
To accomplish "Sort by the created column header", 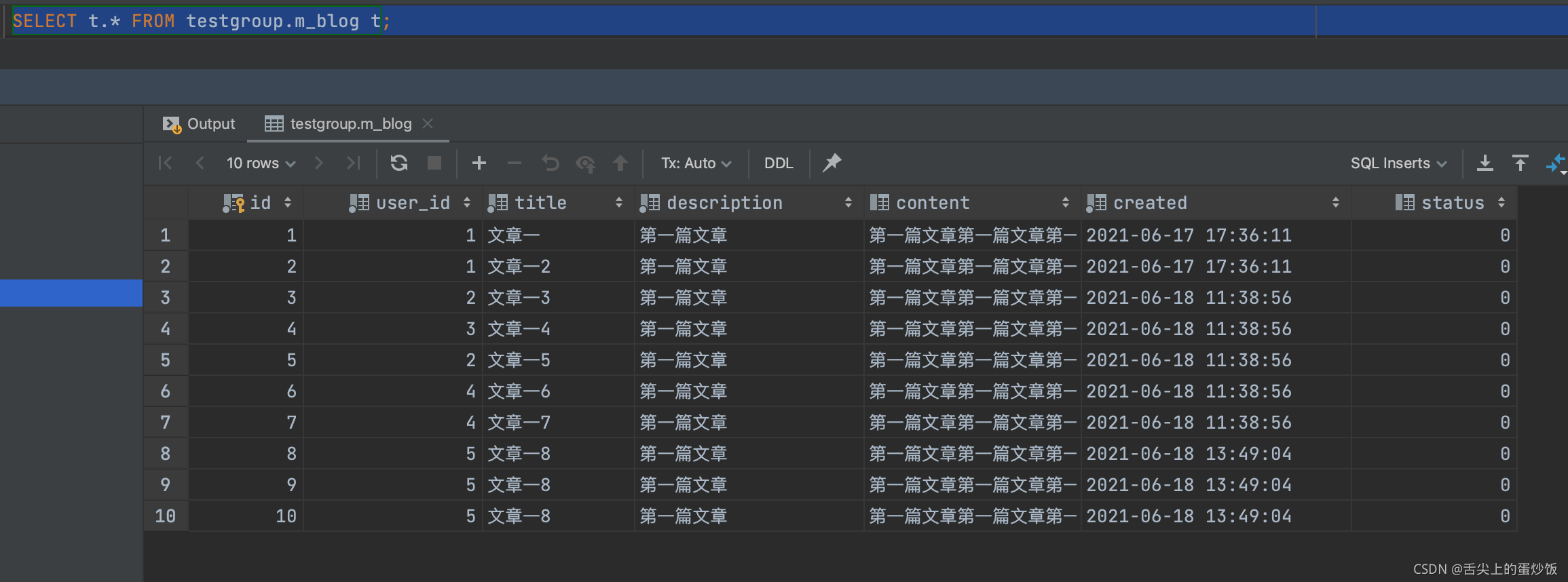I will click(x=1216, y=203).
